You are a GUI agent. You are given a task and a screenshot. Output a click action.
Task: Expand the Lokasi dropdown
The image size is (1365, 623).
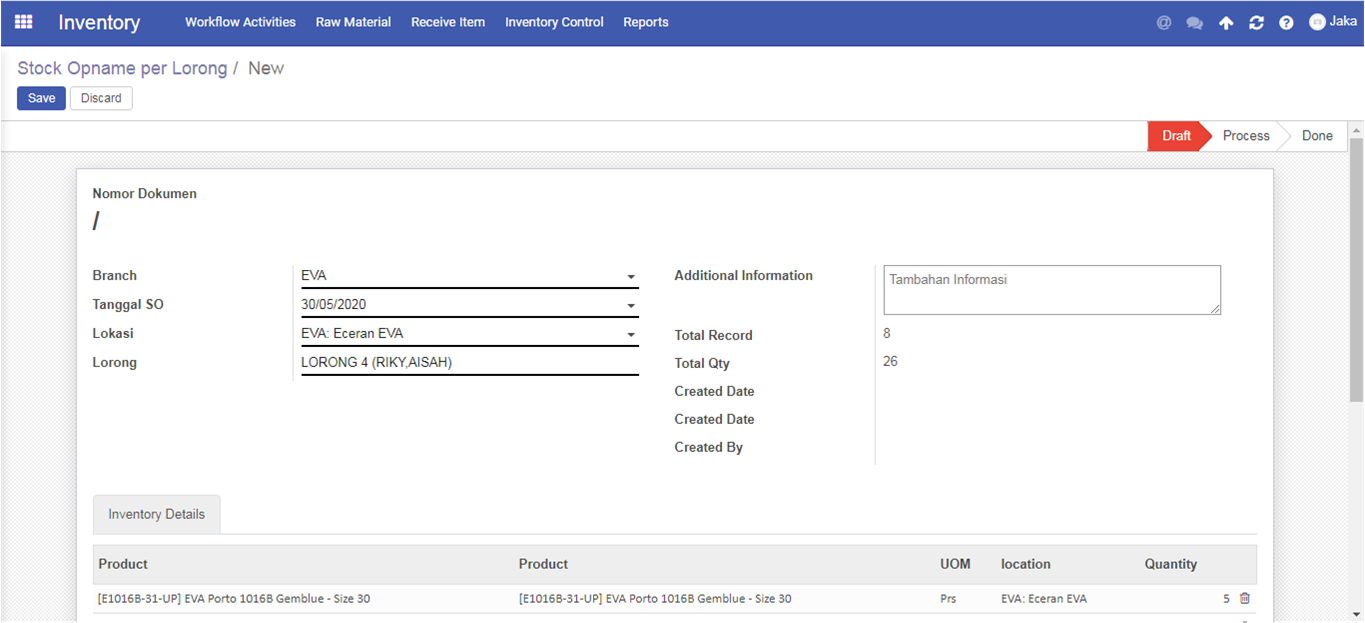(631, 334)
